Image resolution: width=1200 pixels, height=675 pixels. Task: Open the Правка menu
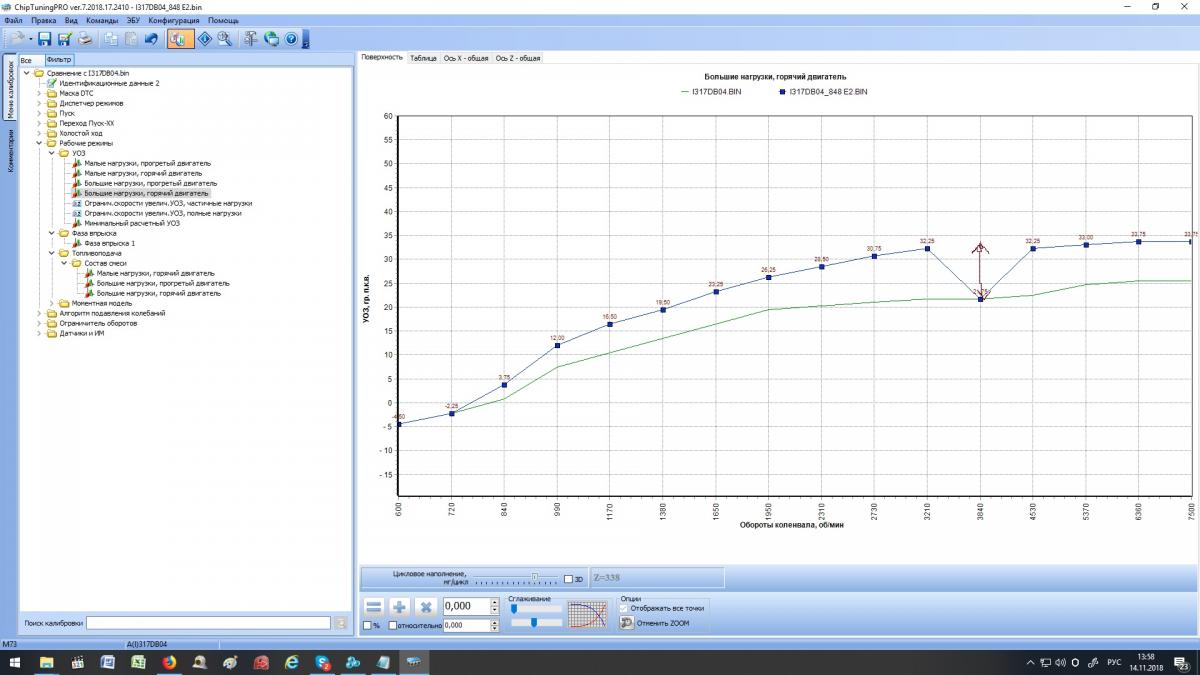[x=44, y=20]
